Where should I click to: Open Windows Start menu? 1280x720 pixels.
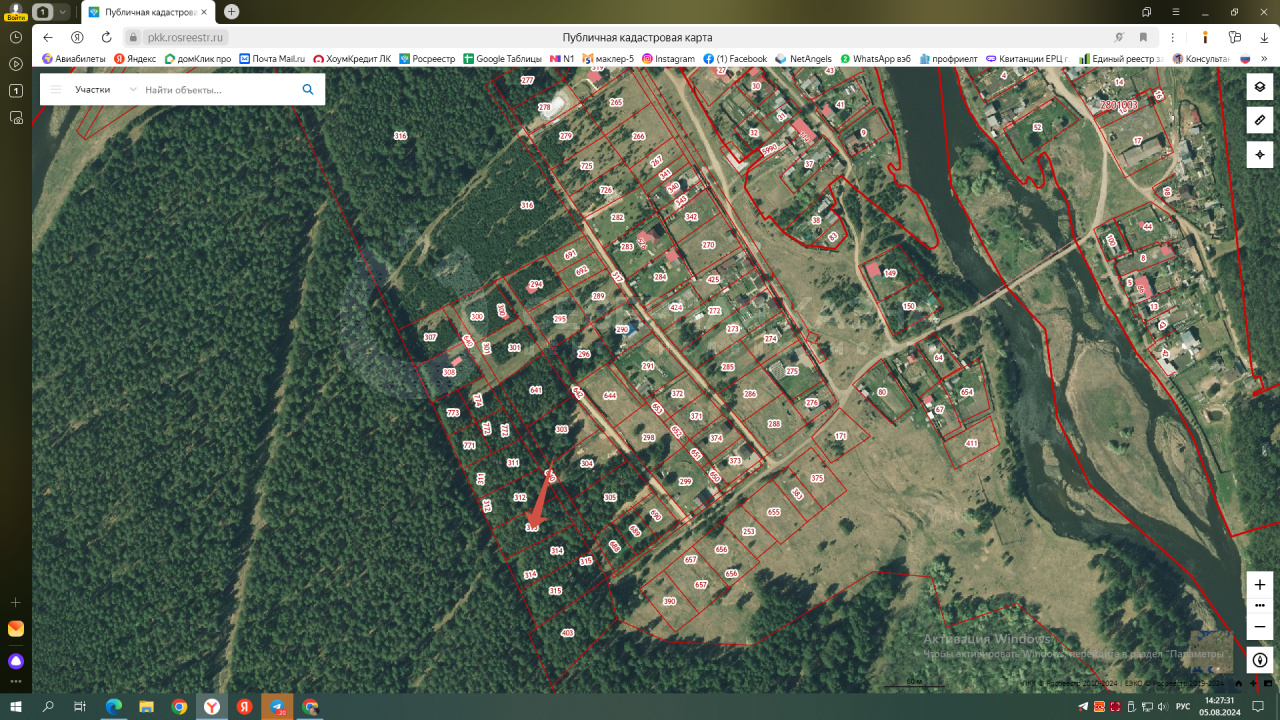click(16, 706)
